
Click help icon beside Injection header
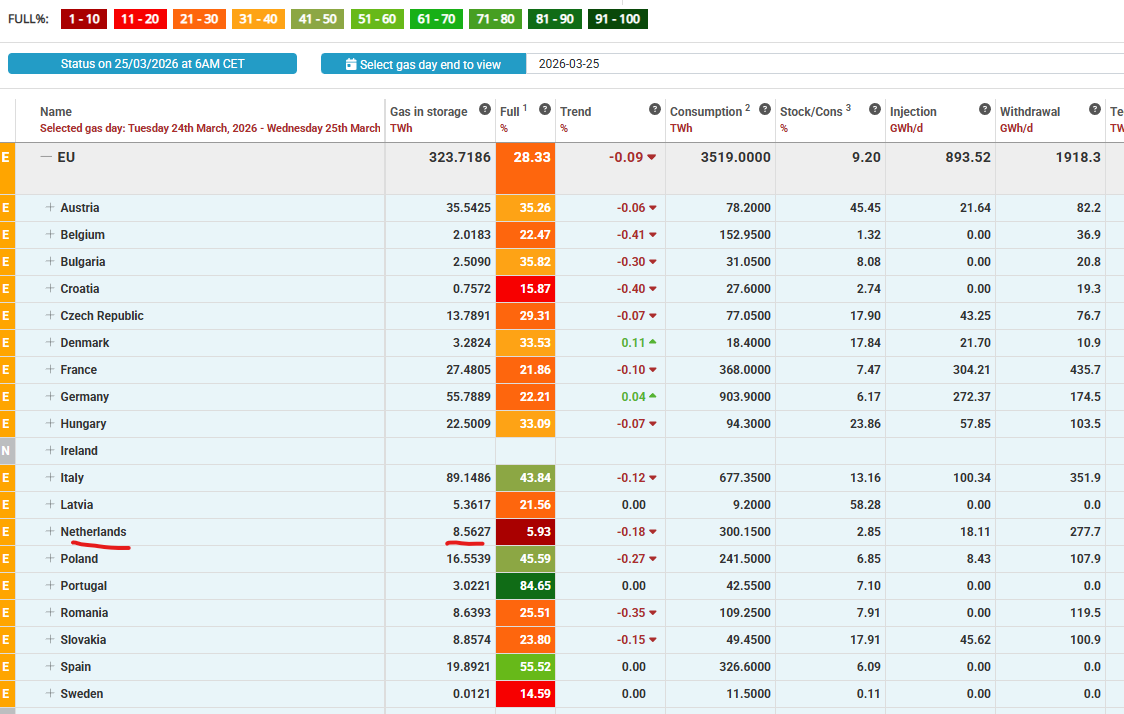click(985, 109)
